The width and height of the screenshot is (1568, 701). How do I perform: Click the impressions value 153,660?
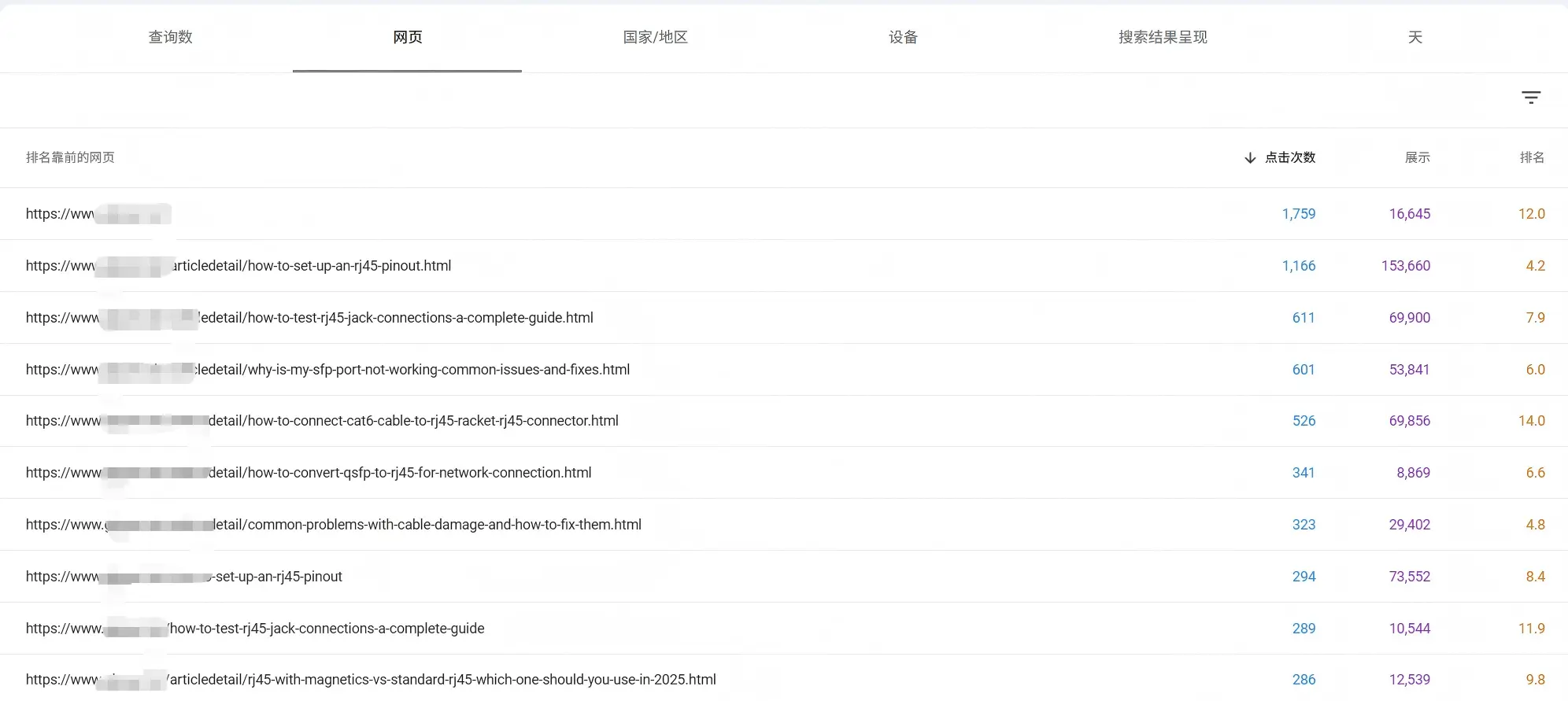[x=1406, y=266]
